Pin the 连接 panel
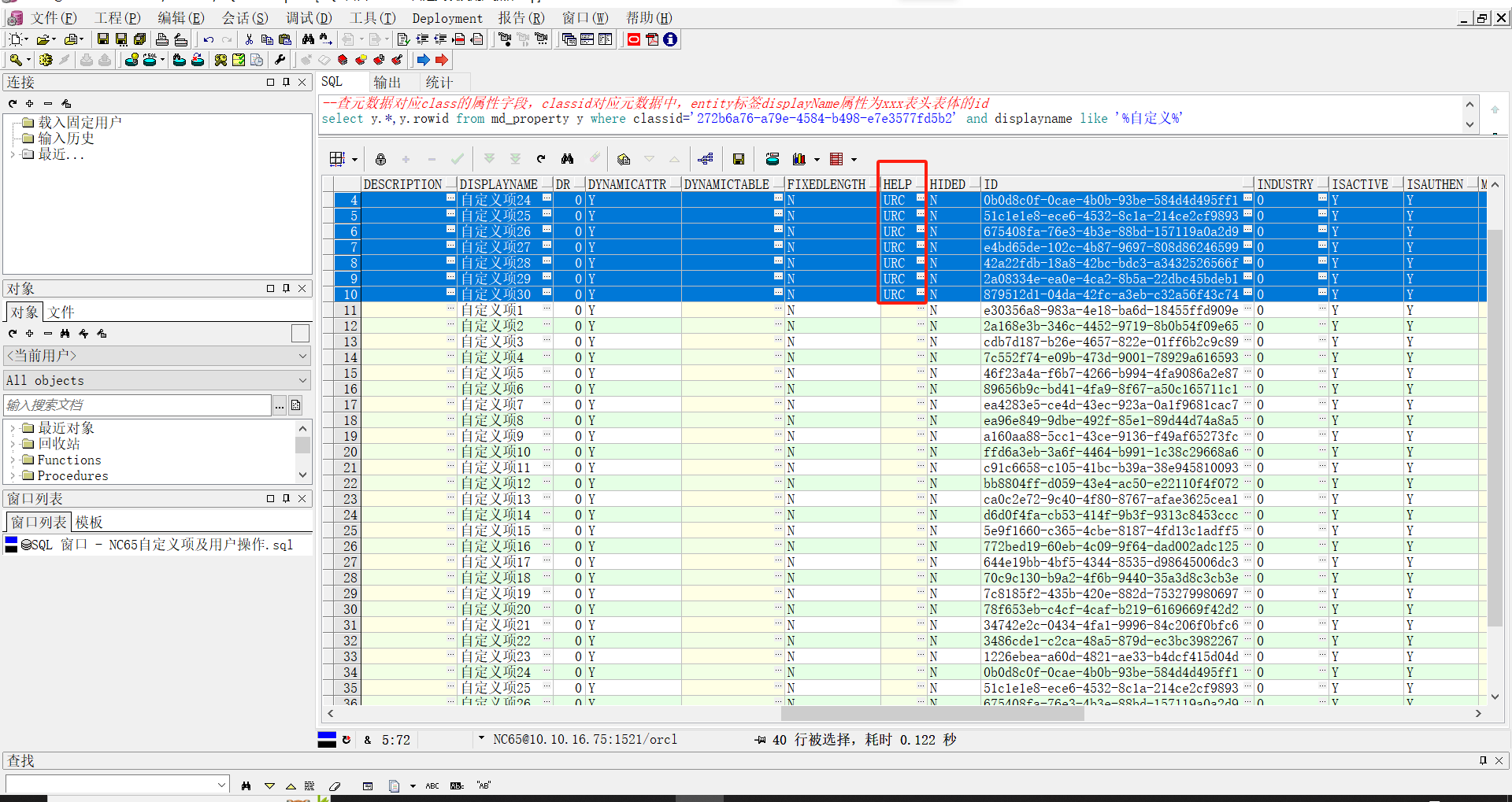This screenshot has height=802, width=1512. click(x=287, y=82)
